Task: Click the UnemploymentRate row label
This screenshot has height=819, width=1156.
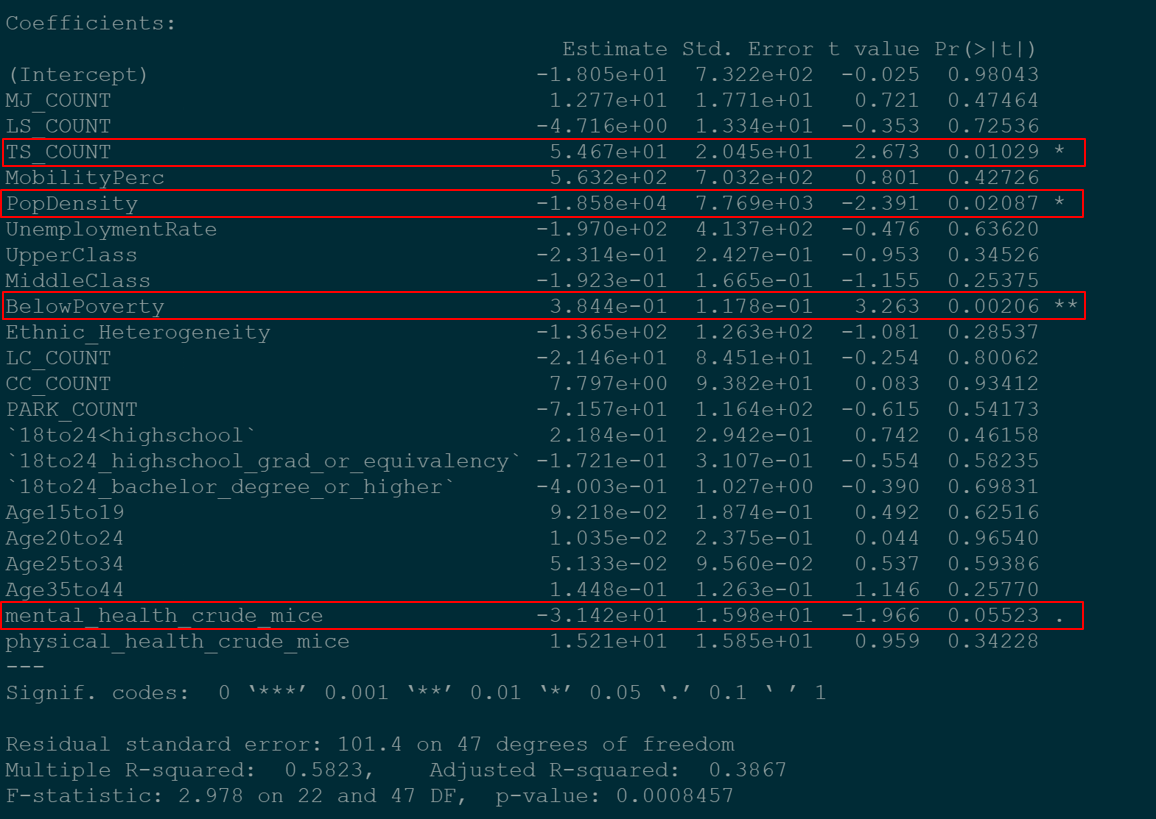Action: pos(111,230)
